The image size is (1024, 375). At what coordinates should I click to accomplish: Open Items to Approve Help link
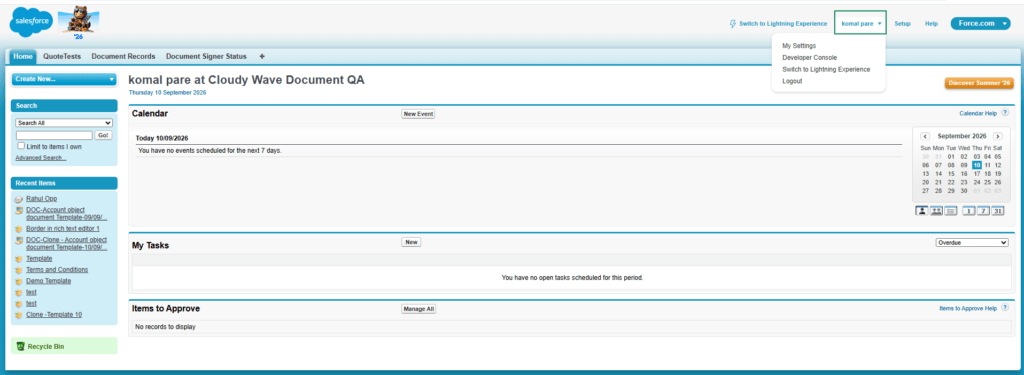coord(968,308)
